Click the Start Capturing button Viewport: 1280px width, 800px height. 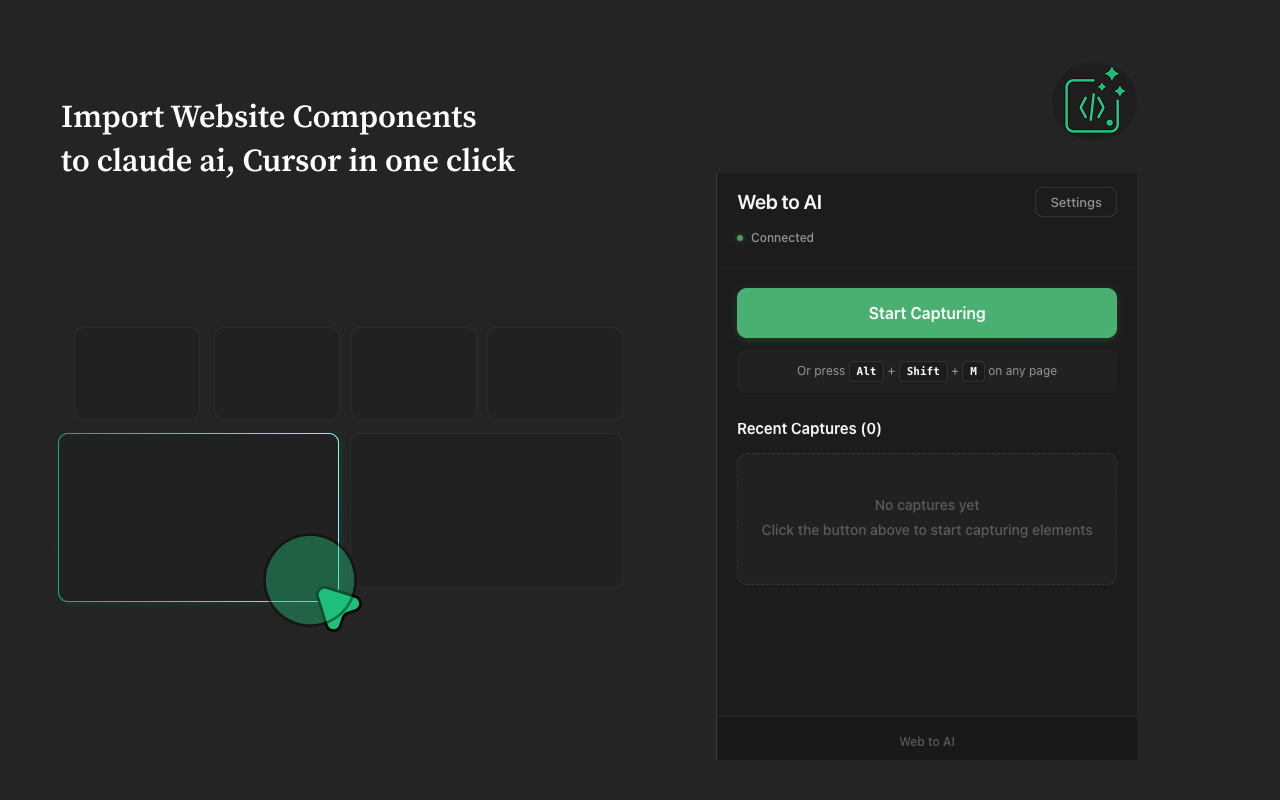point(927,313)
